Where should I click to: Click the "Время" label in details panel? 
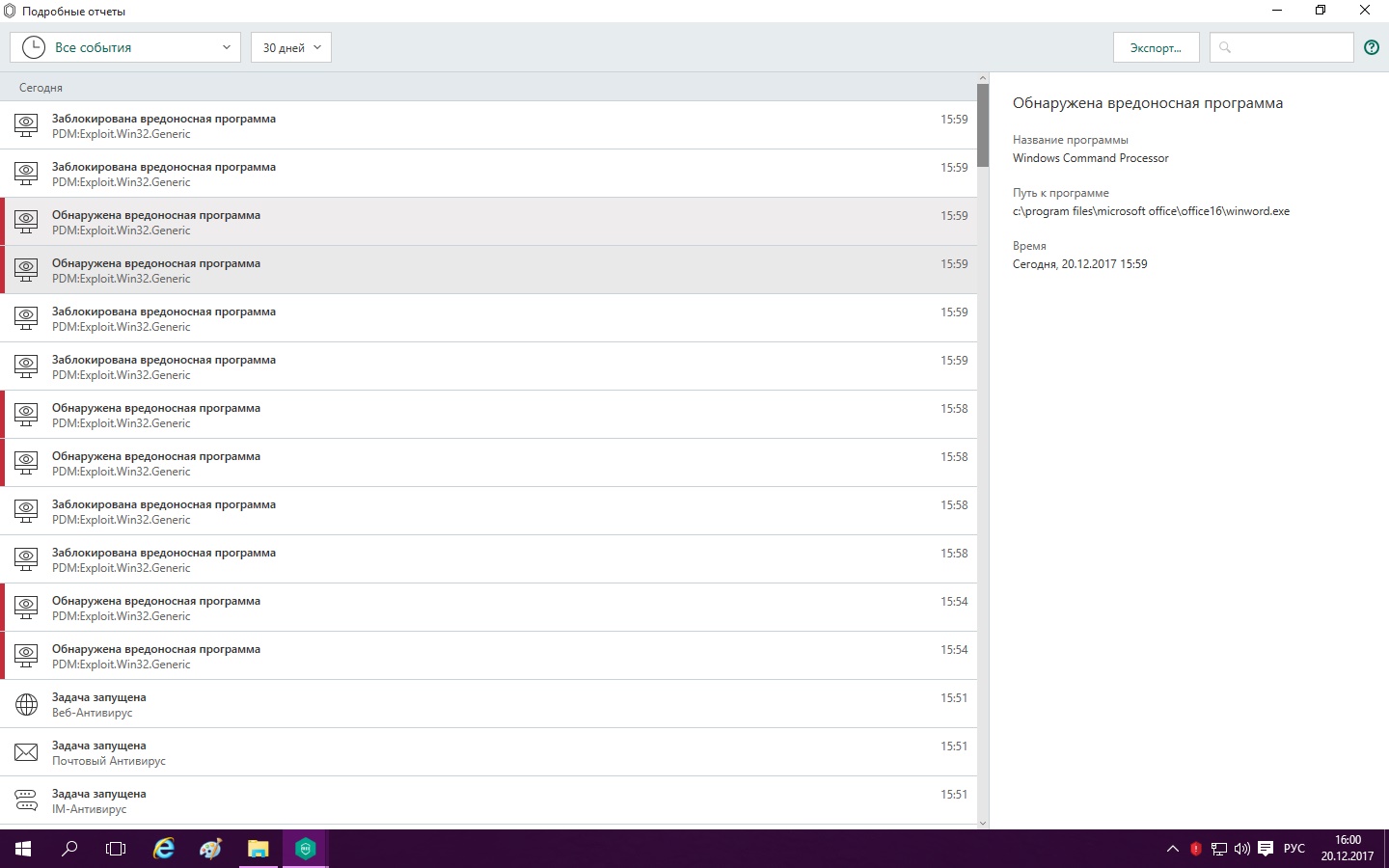(1029, 246)
